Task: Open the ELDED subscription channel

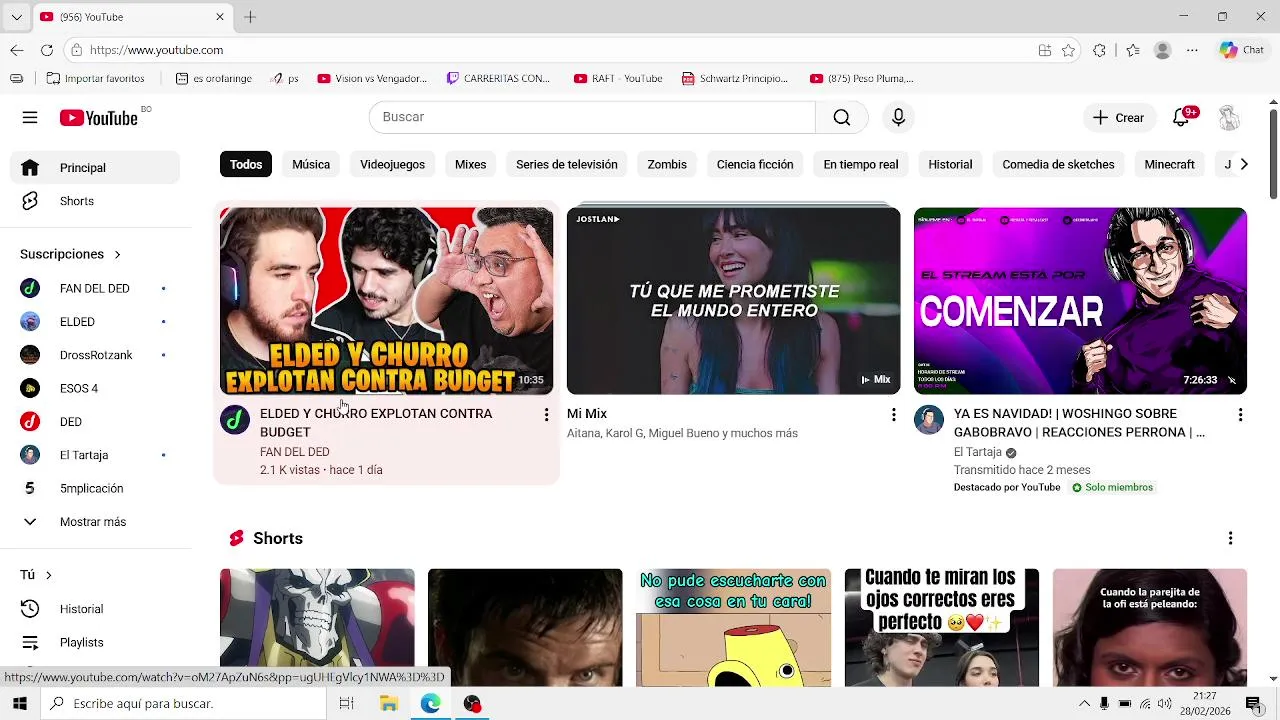Action: pyautogui.click(x=95, y=322)
